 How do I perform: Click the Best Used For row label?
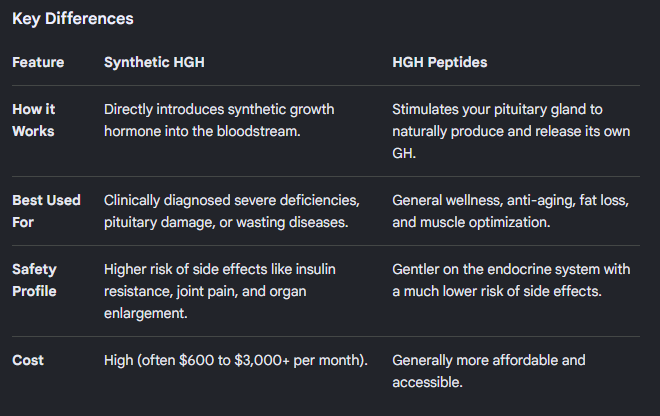(46, 211)
